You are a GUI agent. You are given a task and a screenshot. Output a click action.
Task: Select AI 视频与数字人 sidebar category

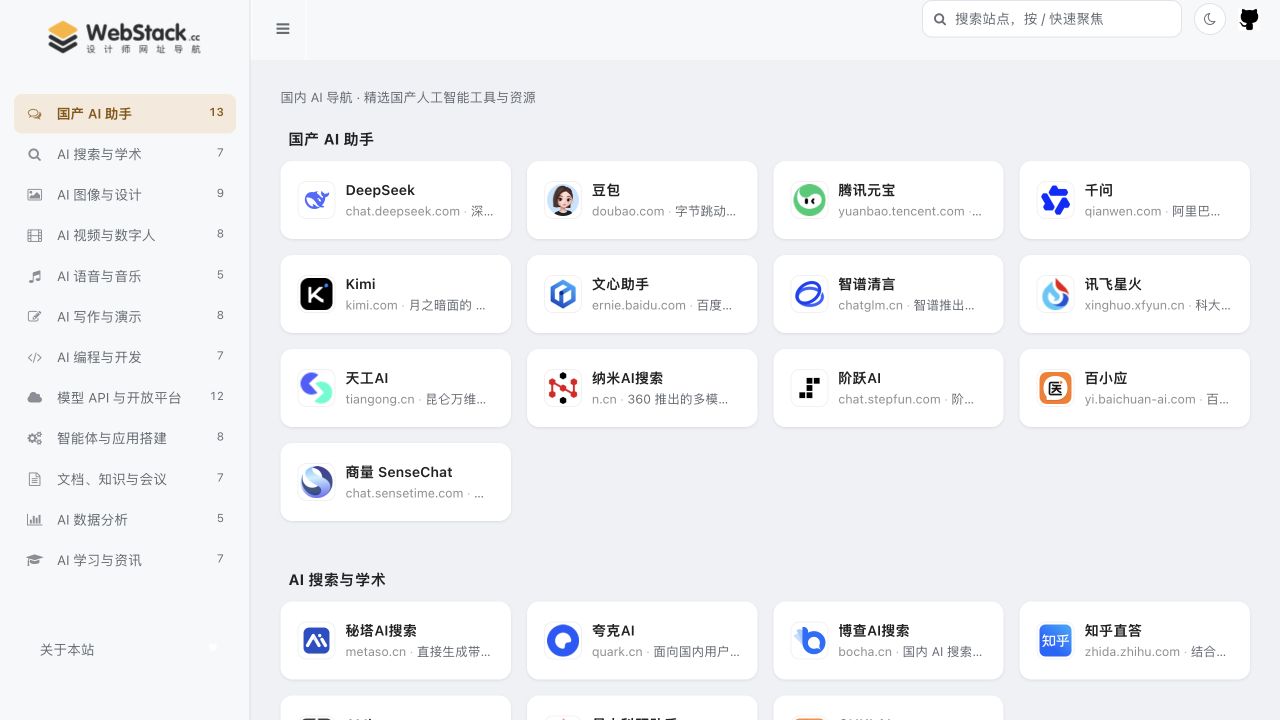point(125,235)
